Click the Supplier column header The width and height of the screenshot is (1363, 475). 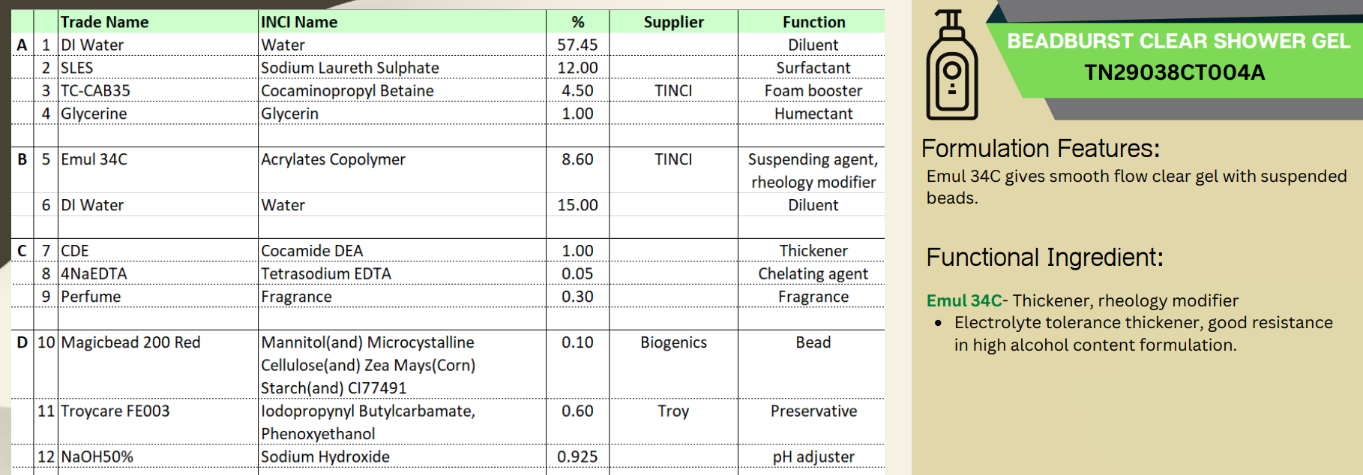tap(673, 22)
